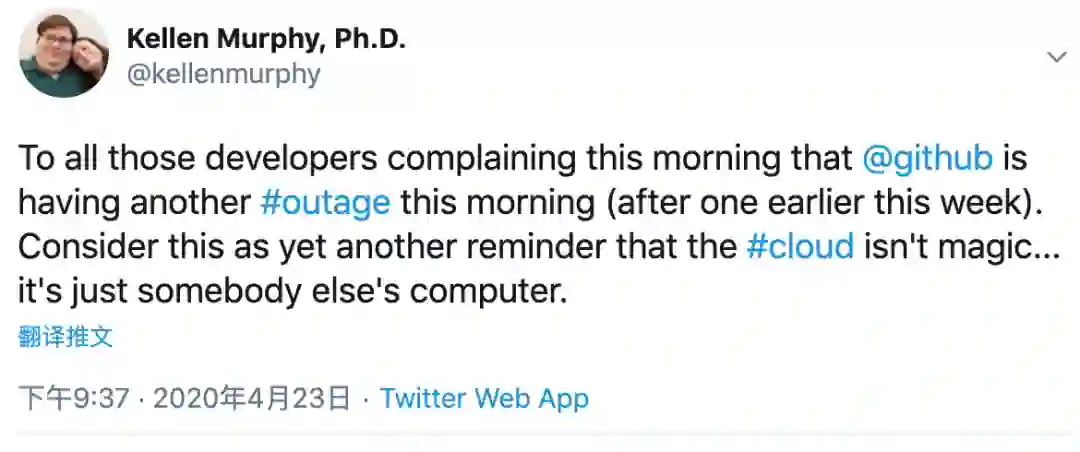
Task: Open the @github mention link
Action: [927, 159]
